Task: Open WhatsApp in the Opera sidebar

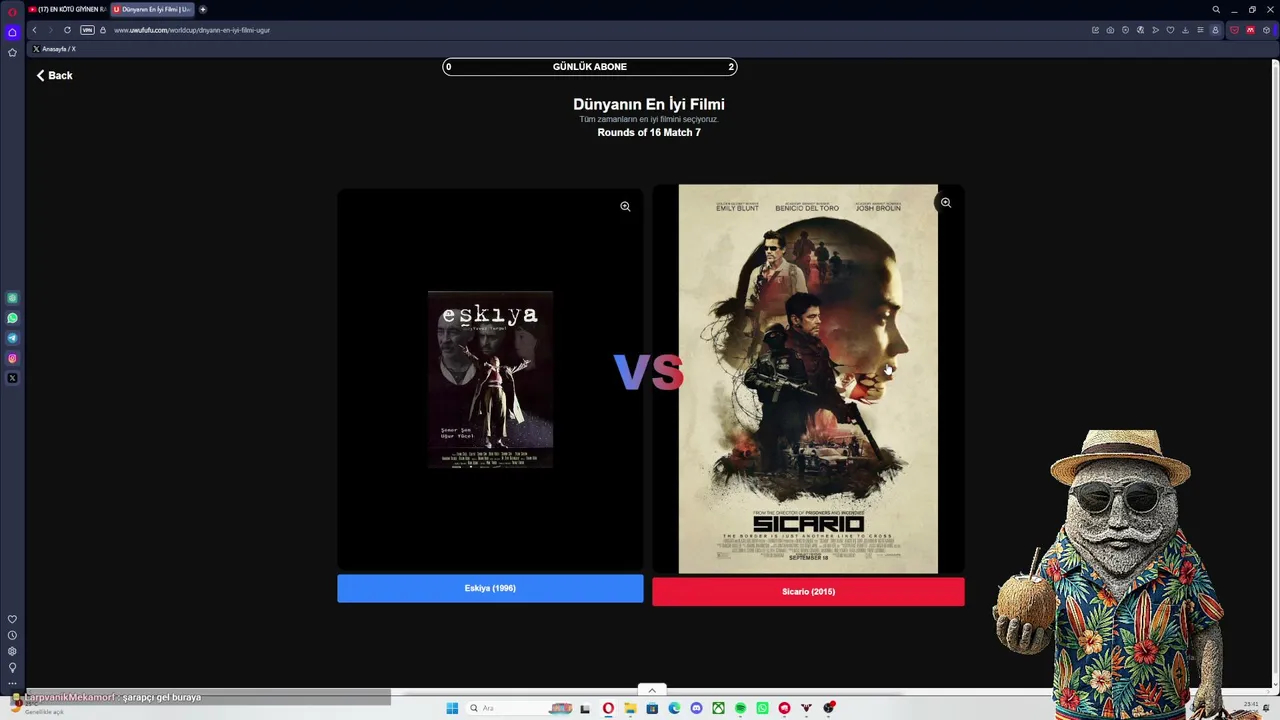Action: (x=12, y=318)
